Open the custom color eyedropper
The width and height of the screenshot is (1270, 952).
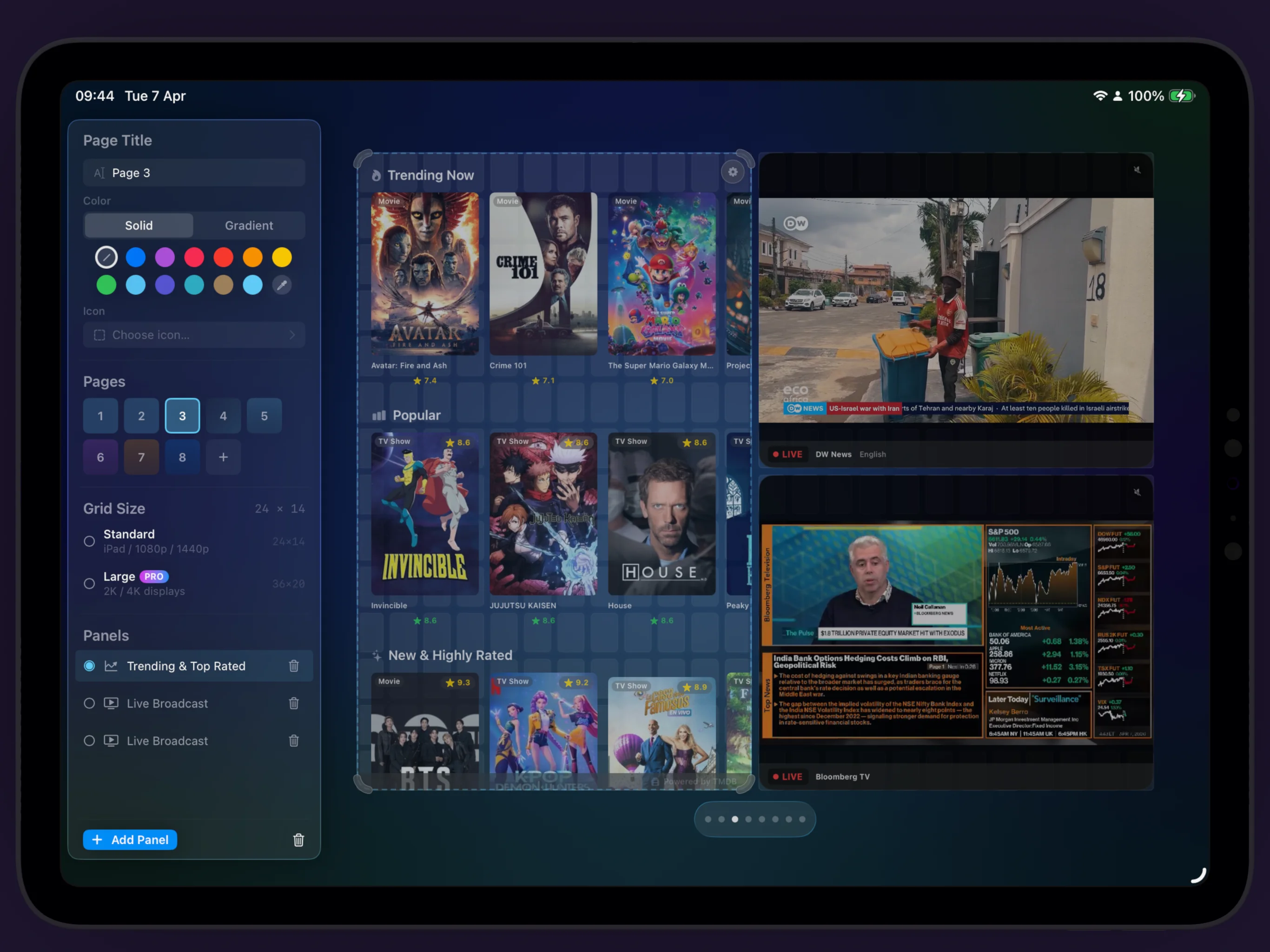[282, 285]
